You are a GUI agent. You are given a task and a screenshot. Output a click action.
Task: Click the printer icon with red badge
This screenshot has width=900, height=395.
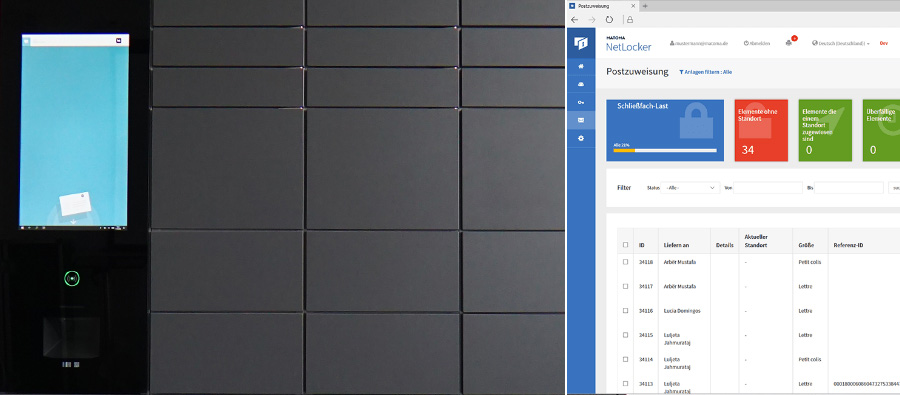pos(790,42)
